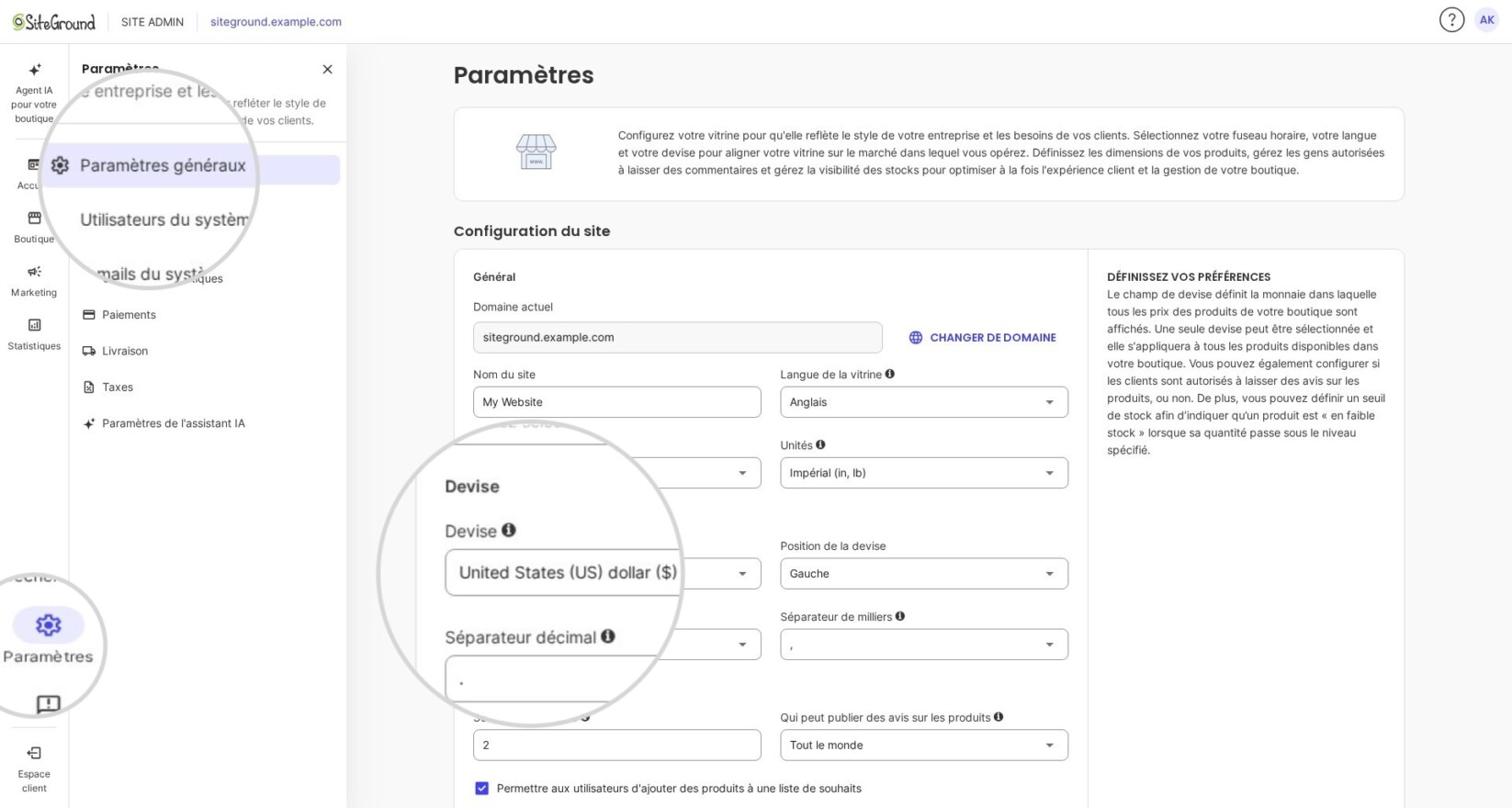Open Paramètres de l'assistant IA

[208, 423]
